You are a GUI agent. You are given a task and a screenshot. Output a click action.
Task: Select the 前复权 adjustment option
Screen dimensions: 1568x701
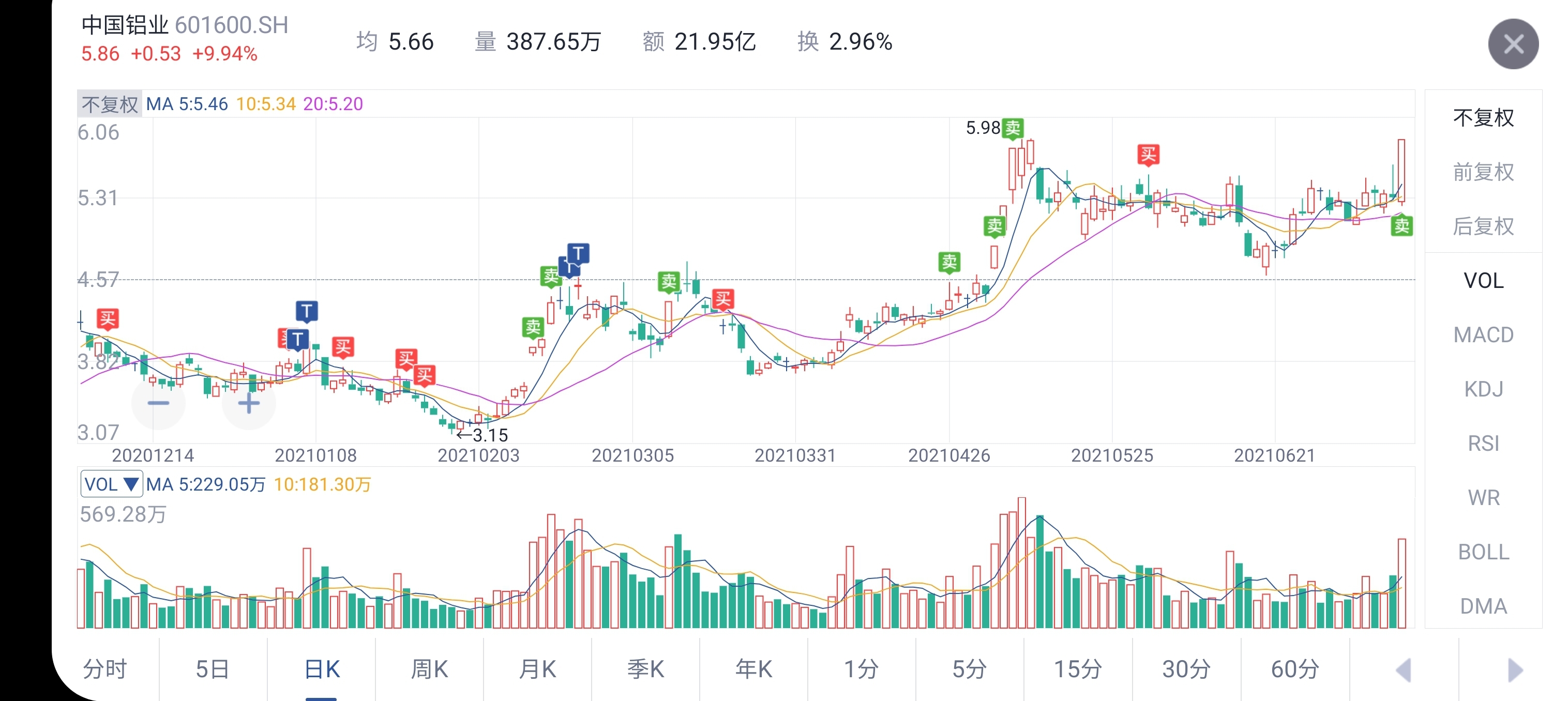[1483, 172]
